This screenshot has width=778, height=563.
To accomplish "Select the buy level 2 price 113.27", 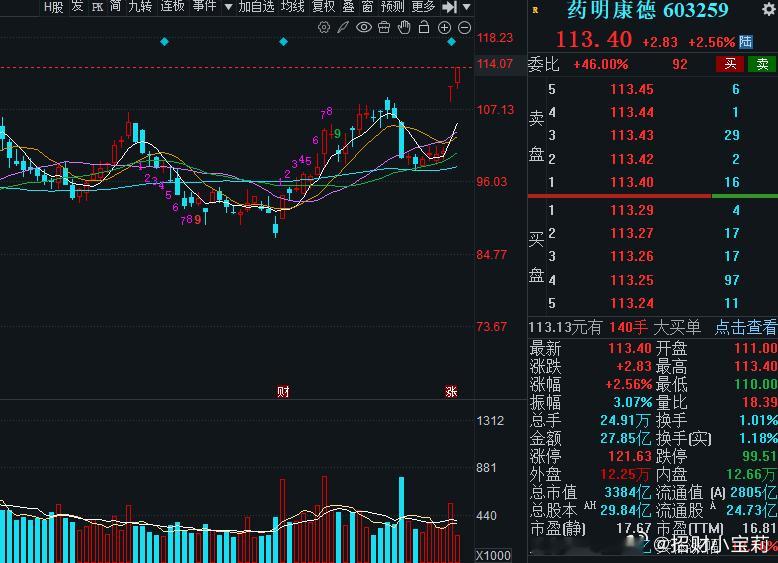I will coord(632,233).
